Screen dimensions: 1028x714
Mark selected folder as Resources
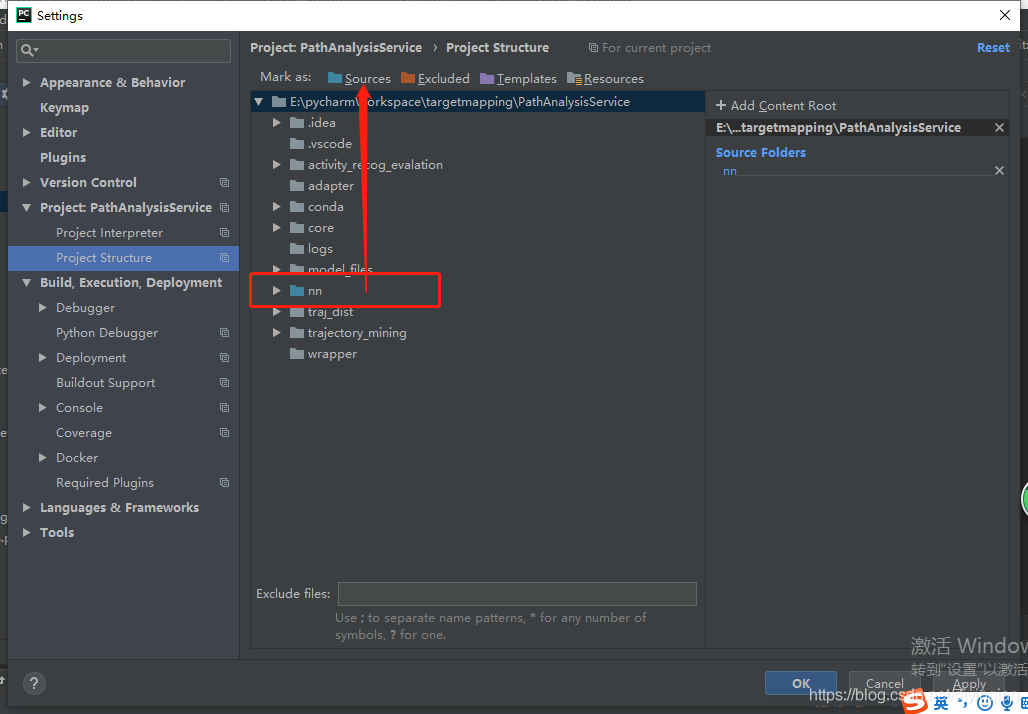click(x=605, y=79)
